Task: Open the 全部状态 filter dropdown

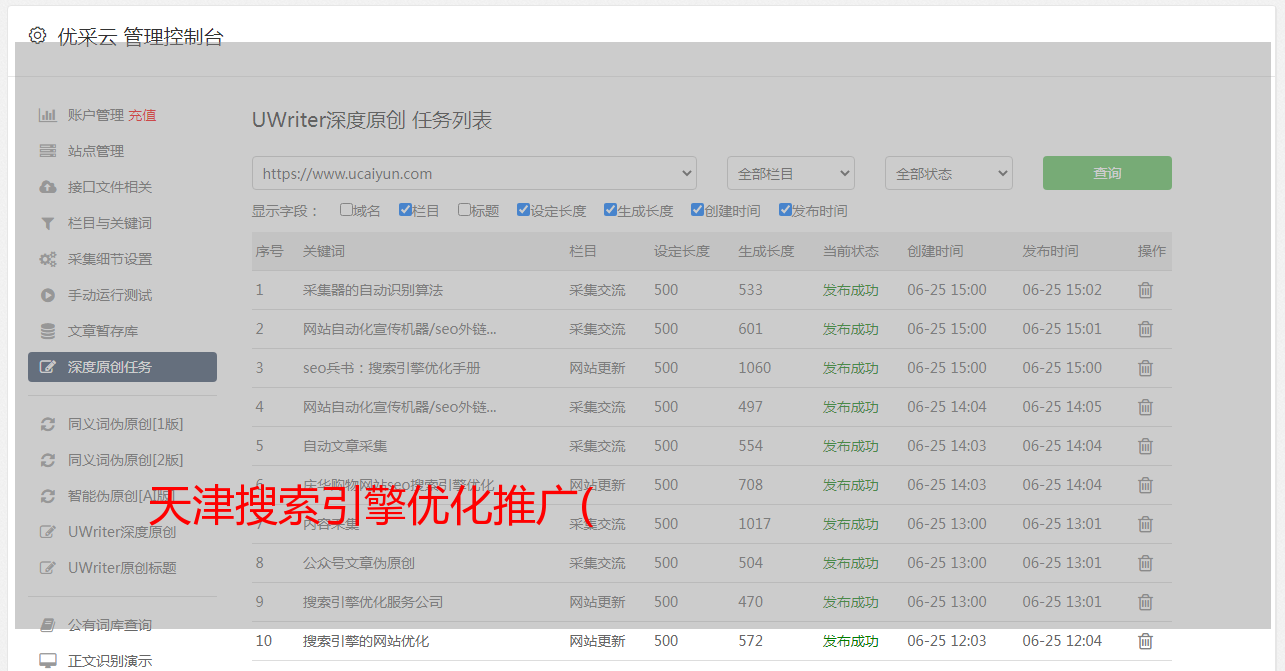Action: pos(948,173)
